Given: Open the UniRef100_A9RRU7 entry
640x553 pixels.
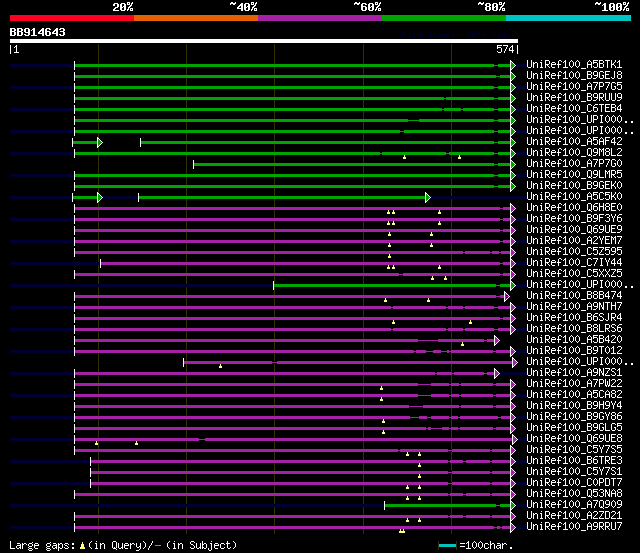Looking at the screenshot, I should pos(574,527).
